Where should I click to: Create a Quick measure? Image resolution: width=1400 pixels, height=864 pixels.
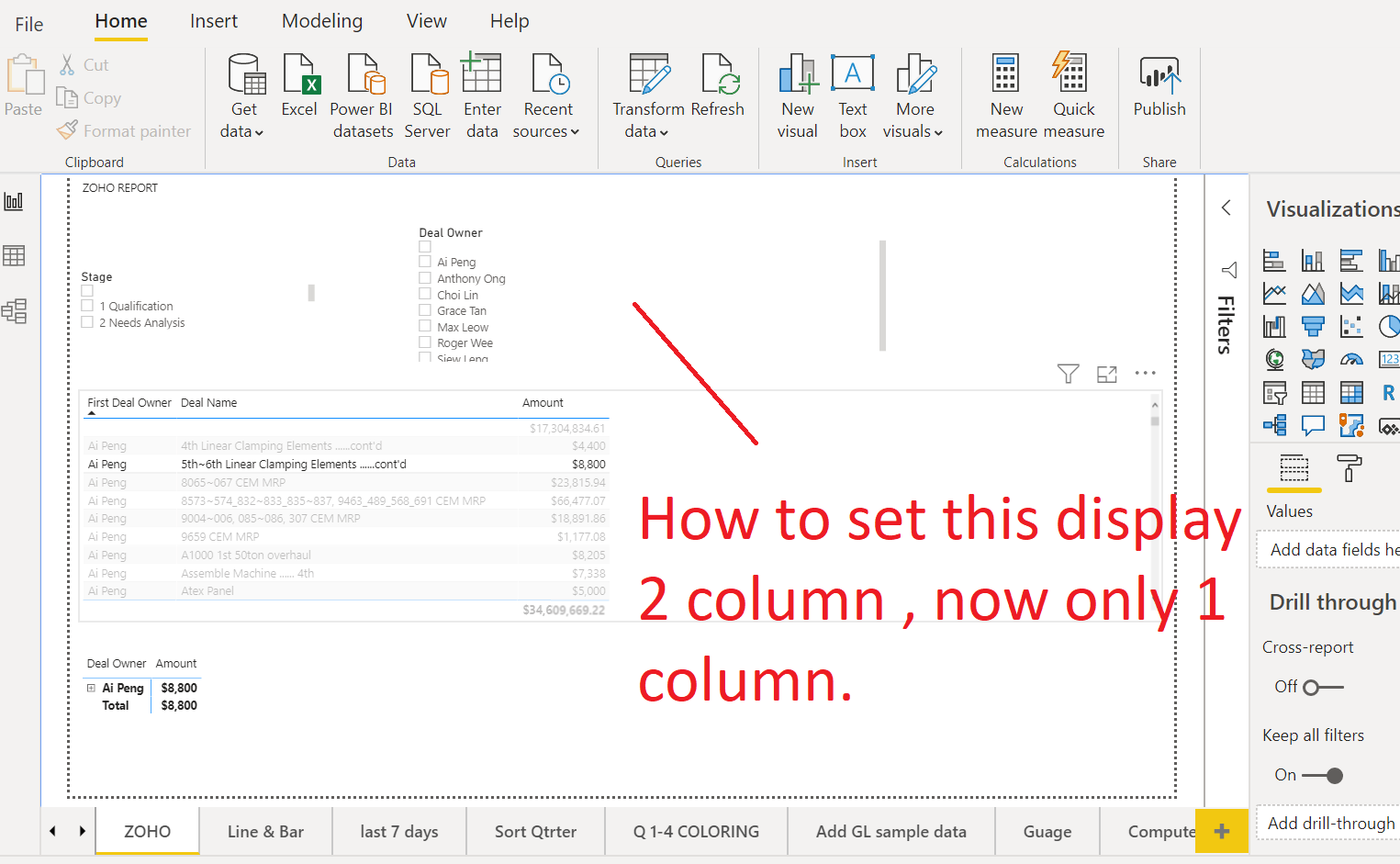tap(1073, 96)
